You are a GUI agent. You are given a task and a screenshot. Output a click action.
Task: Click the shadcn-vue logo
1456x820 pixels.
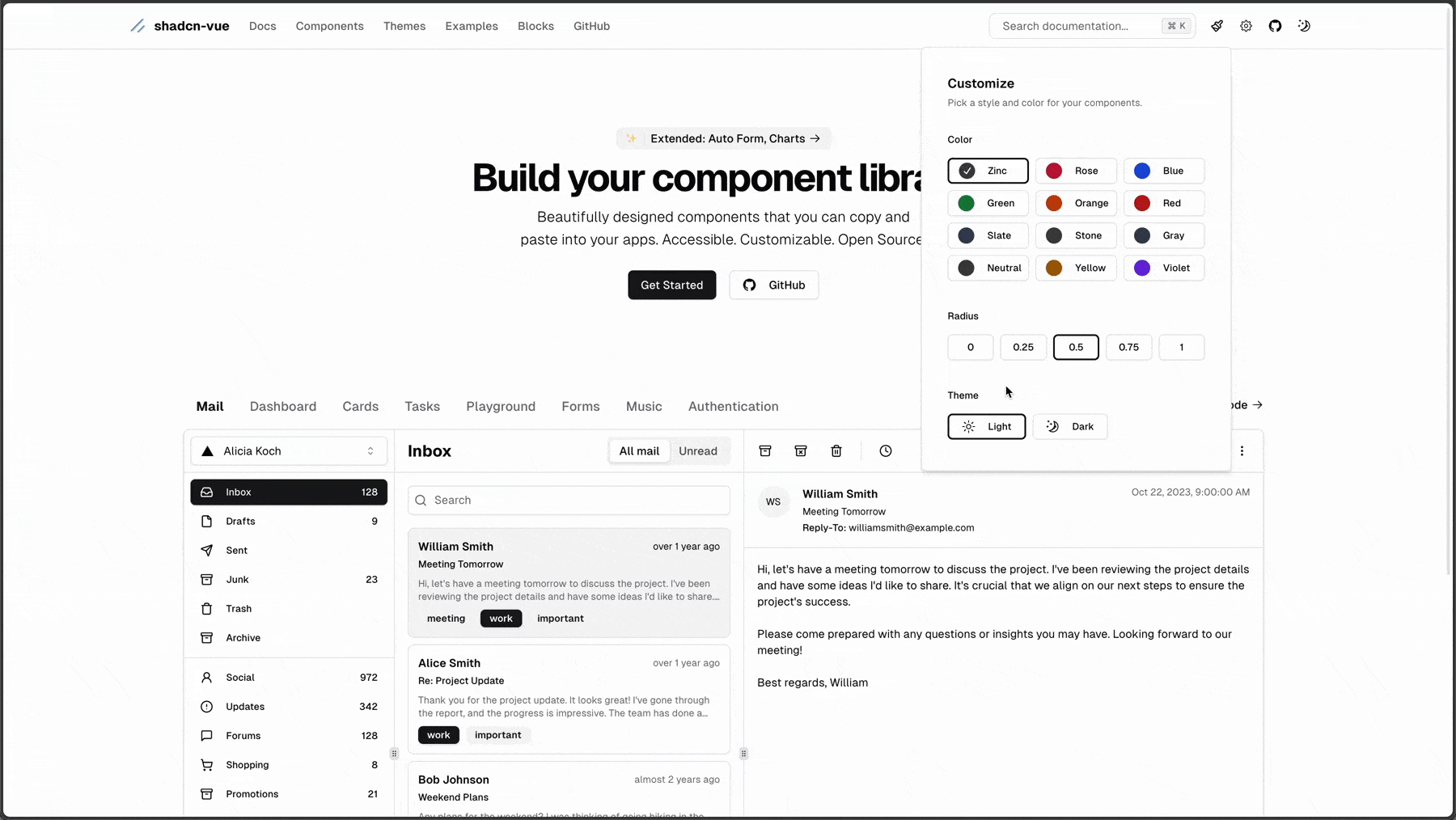pos(180,26)
